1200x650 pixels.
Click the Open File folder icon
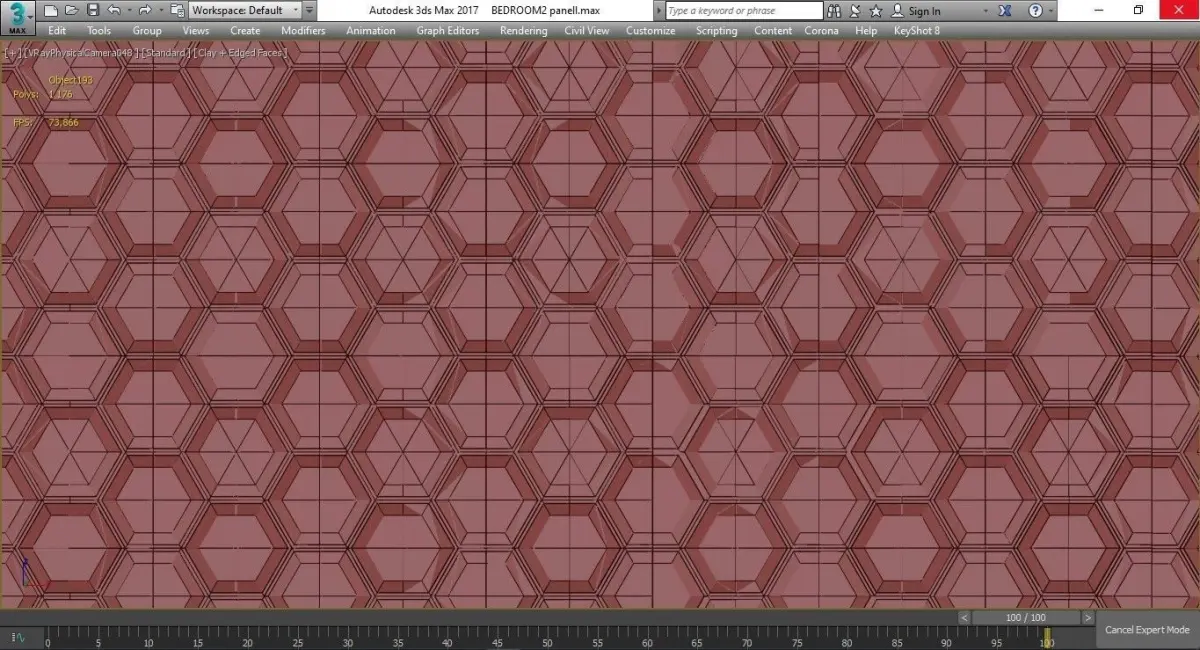click(72, 10)
